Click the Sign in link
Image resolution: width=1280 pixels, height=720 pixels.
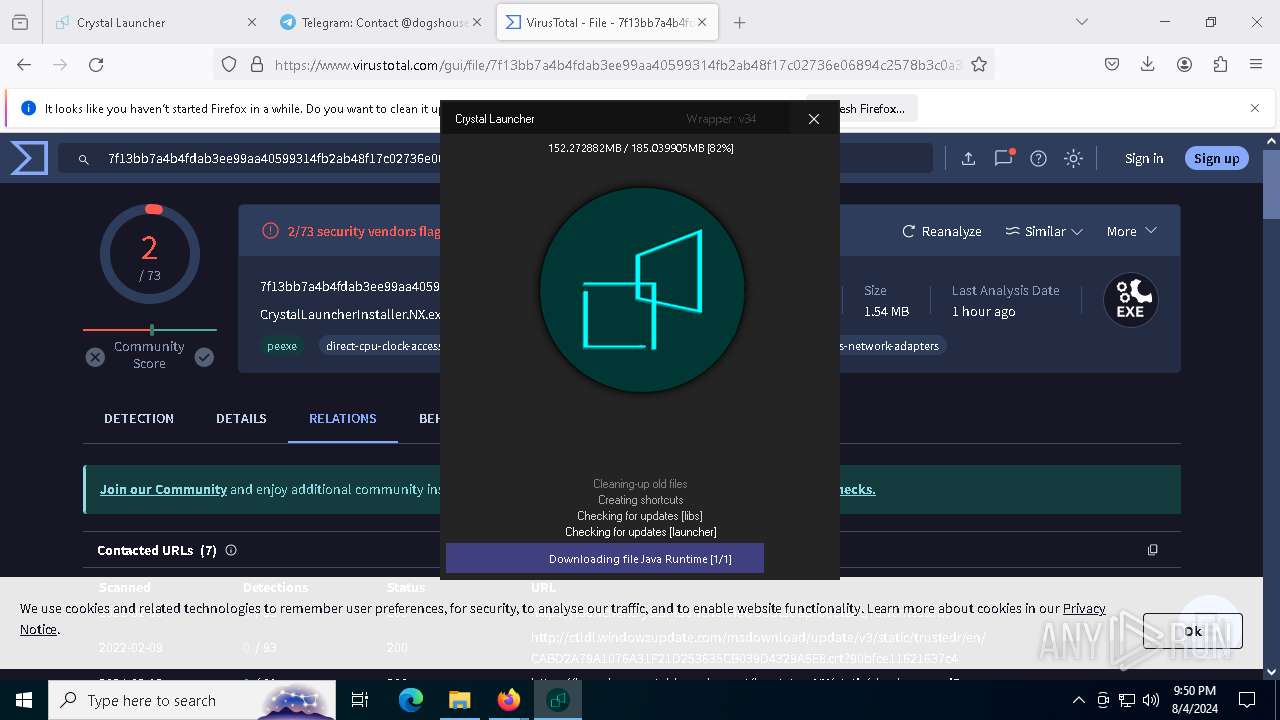point(1144,158)
